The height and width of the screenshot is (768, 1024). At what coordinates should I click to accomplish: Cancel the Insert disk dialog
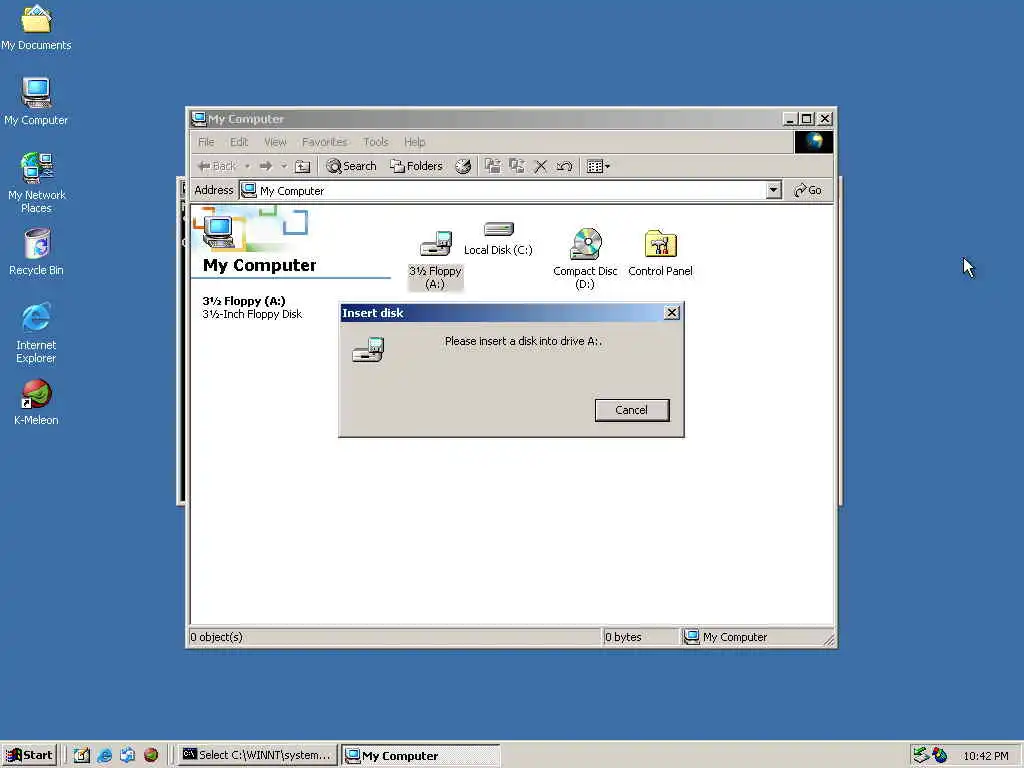[632, 410]
